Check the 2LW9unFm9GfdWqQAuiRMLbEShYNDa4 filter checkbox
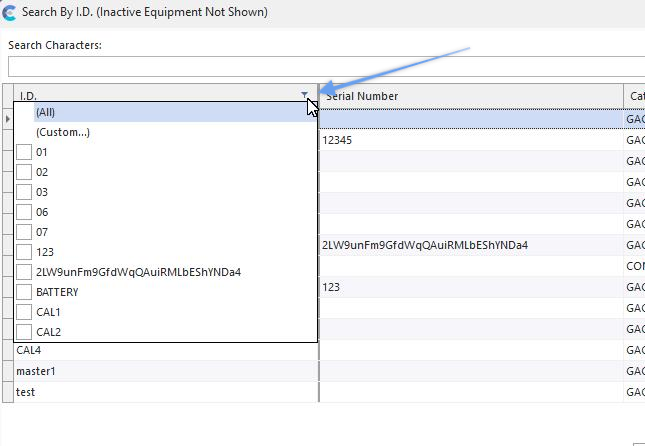 [x=24, y=272]
